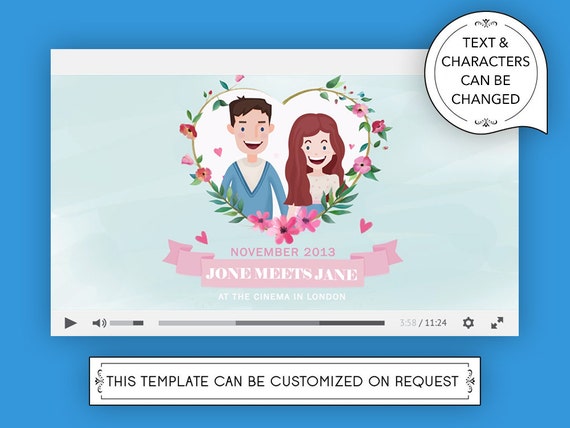Click the 'NOVEMBER 2013' date text
Image resolution: width=570 pixels, height=428 pixels.
[283, 252]
